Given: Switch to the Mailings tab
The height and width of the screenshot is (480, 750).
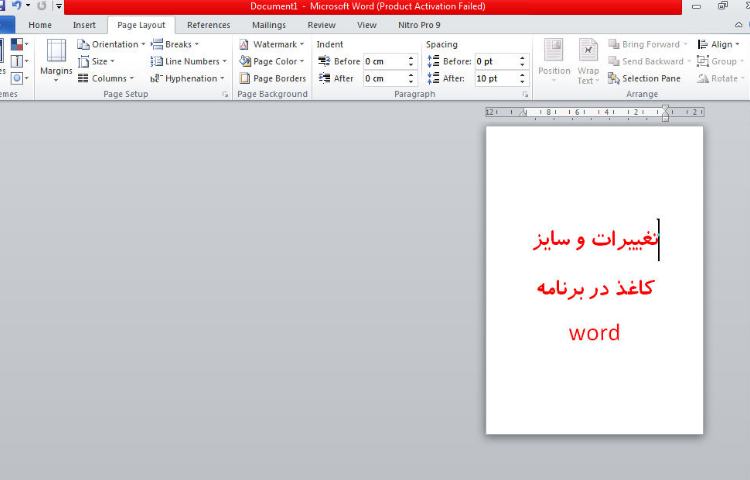Looking at the screenshot, I should click(x=269, y=25).
